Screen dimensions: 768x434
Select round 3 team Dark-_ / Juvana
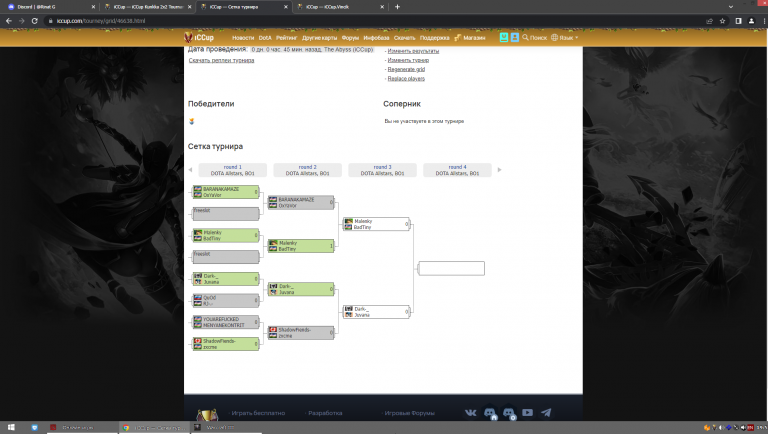[x=376, y=312]
